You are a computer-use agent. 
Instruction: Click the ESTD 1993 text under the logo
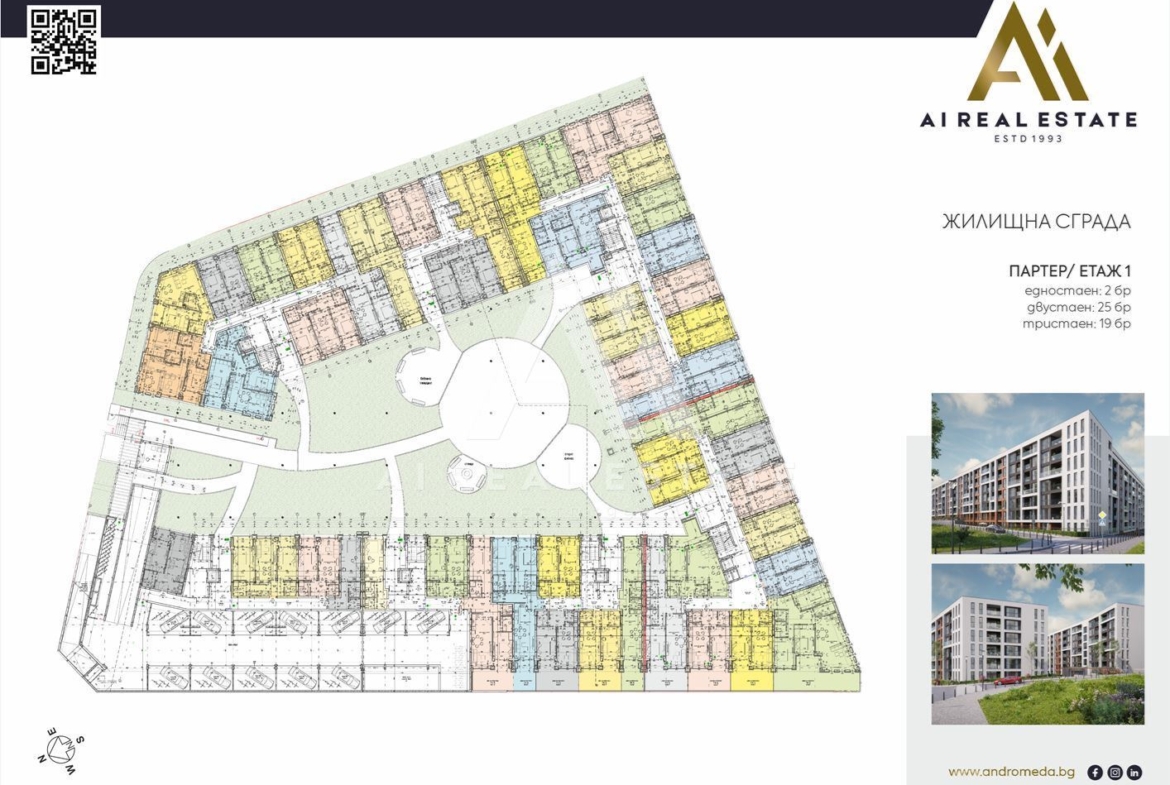pos(1028,138)
